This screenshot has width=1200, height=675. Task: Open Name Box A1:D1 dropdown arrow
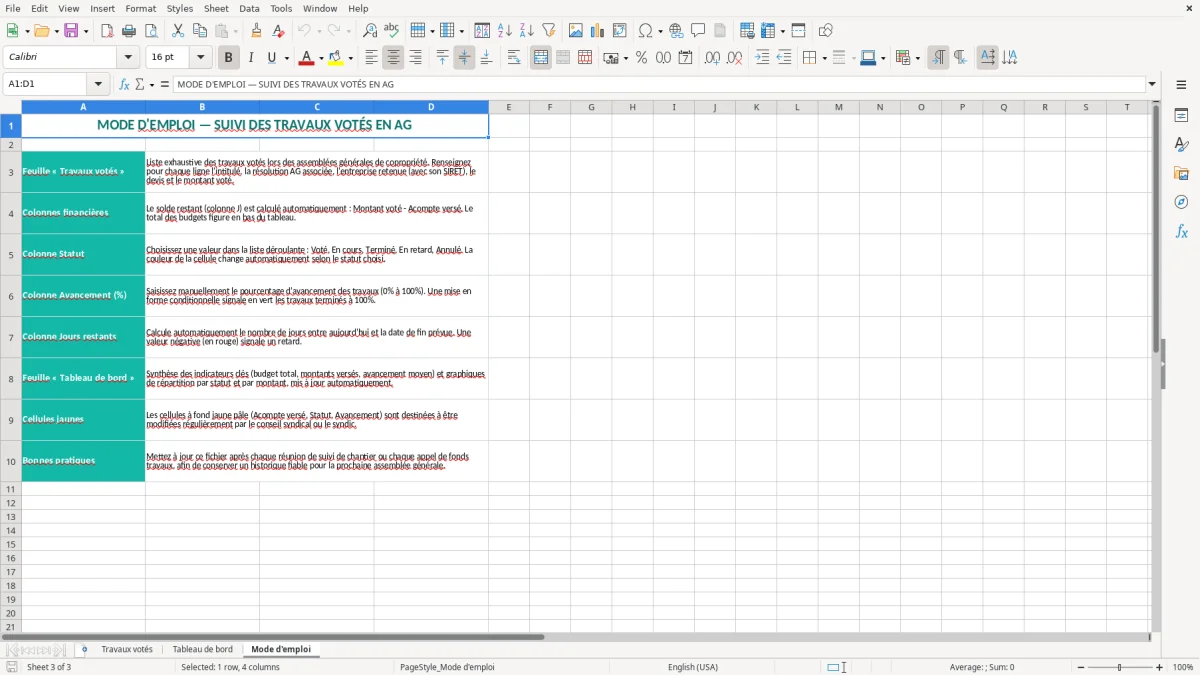98,85
